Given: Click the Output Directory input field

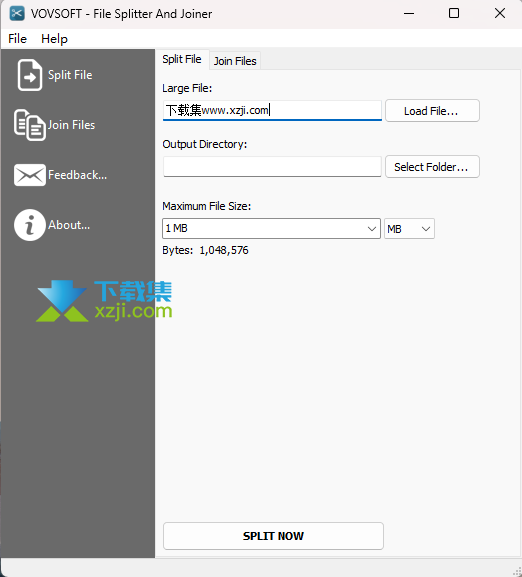Looking at the screenshot, I should 272,167.
